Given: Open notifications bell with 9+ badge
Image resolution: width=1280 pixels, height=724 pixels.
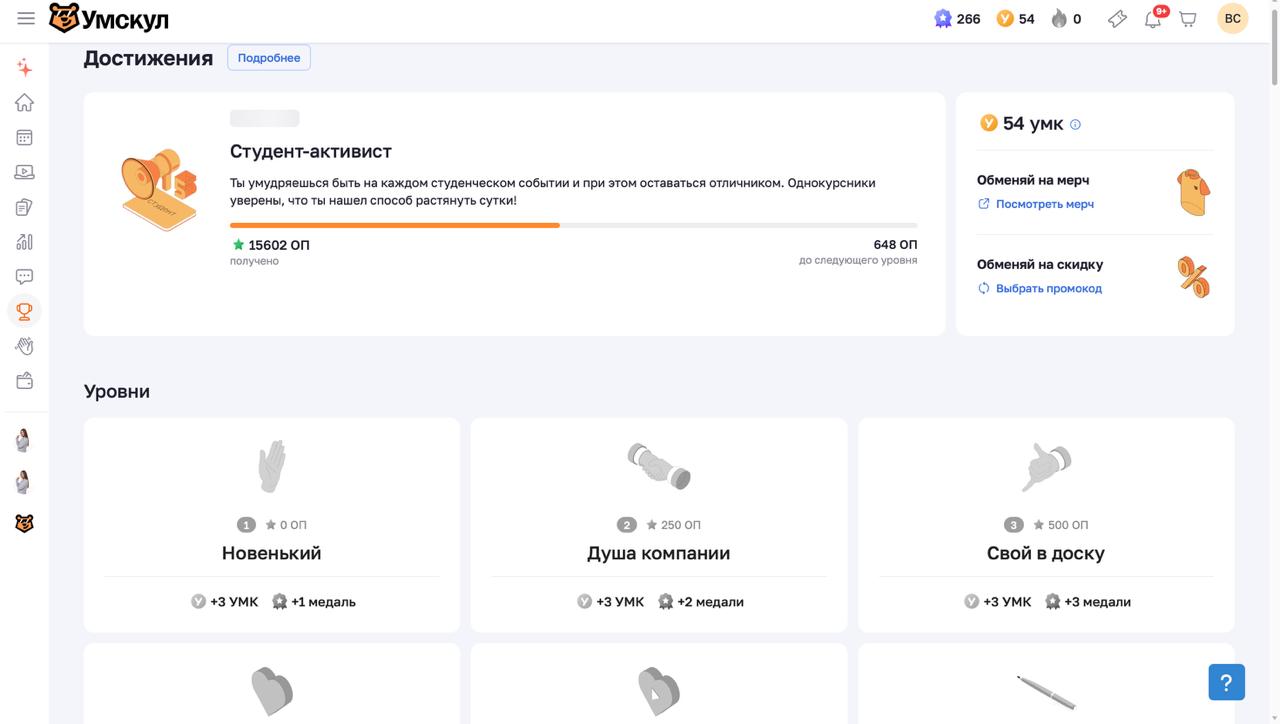Looking at the screenshot, I should click(x=1153, y=19).
